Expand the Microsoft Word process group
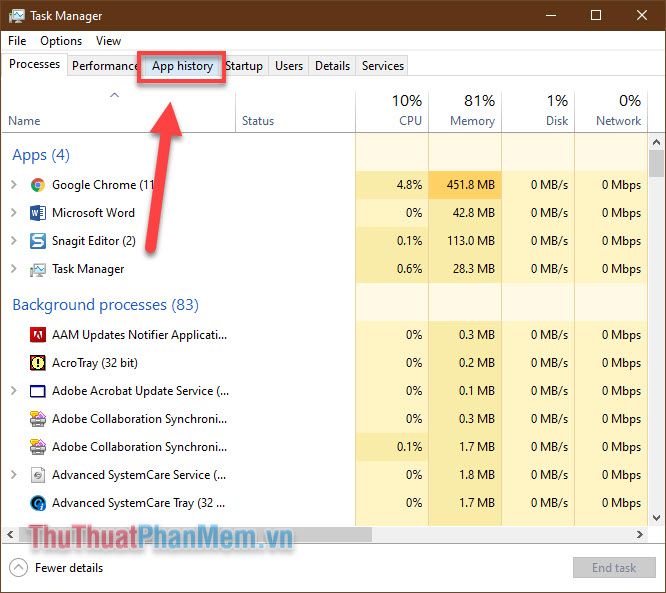Screen dimensions: 666x593 click(x=14, y=212)
